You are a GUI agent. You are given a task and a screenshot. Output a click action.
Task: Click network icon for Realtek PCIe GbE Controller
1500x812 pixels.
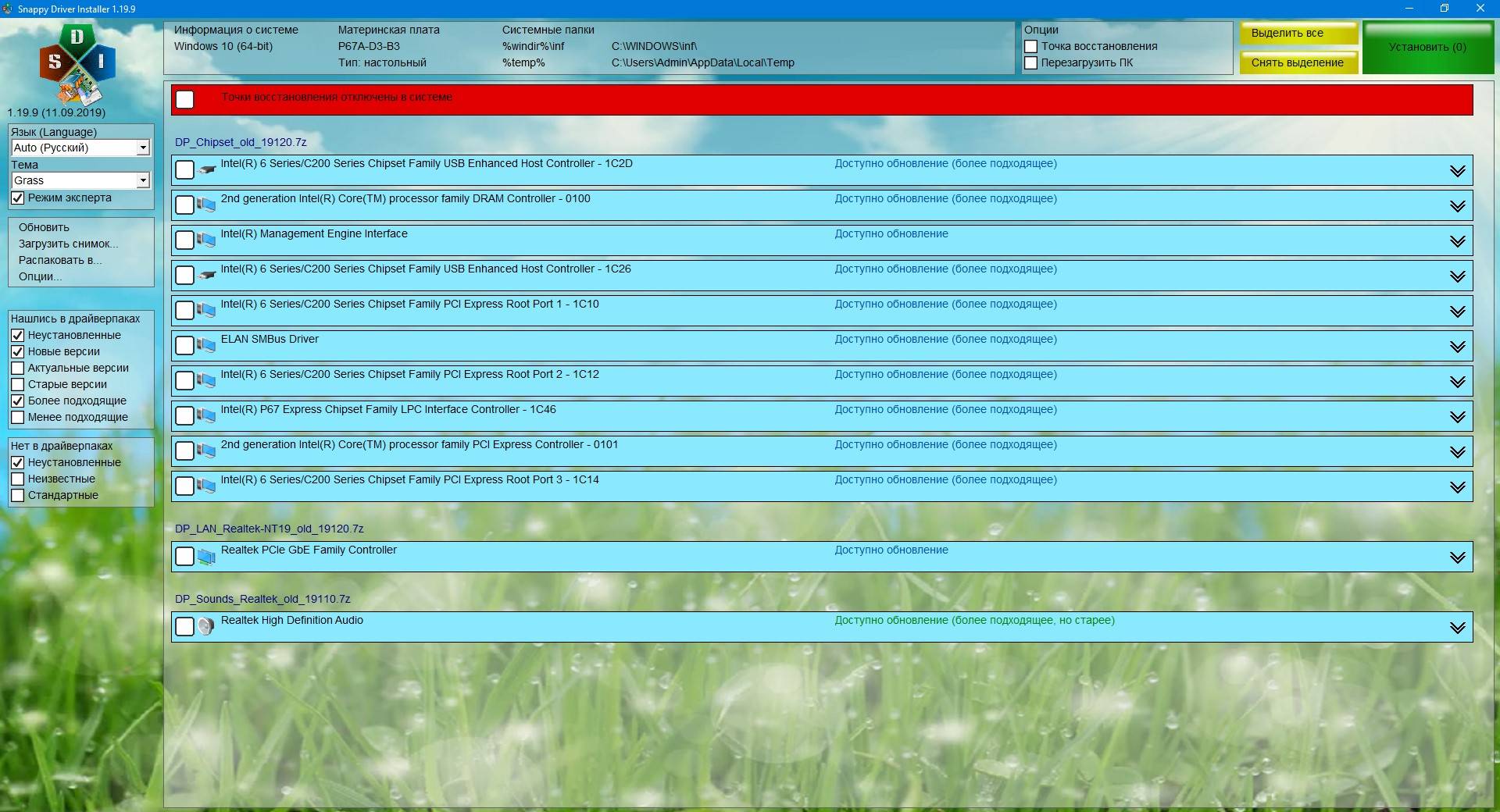(206, 556)
